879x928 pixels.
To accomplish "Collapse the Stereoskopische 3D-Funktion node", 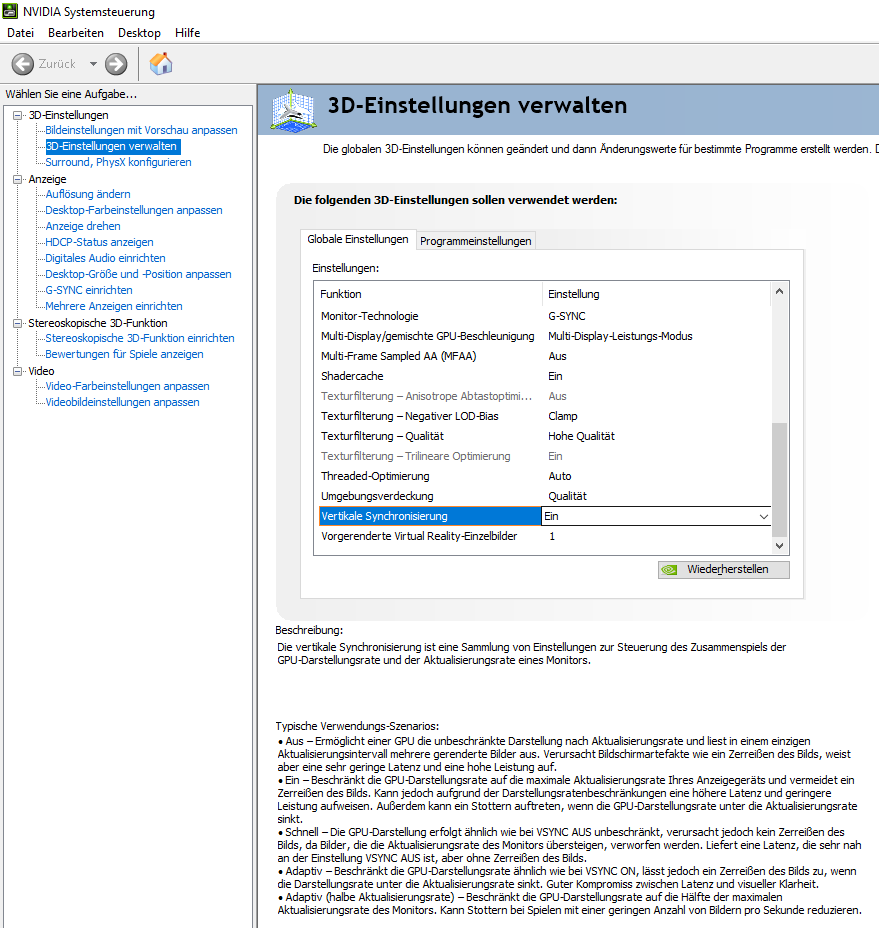I will pyautogui.click(x=18, y=323).
